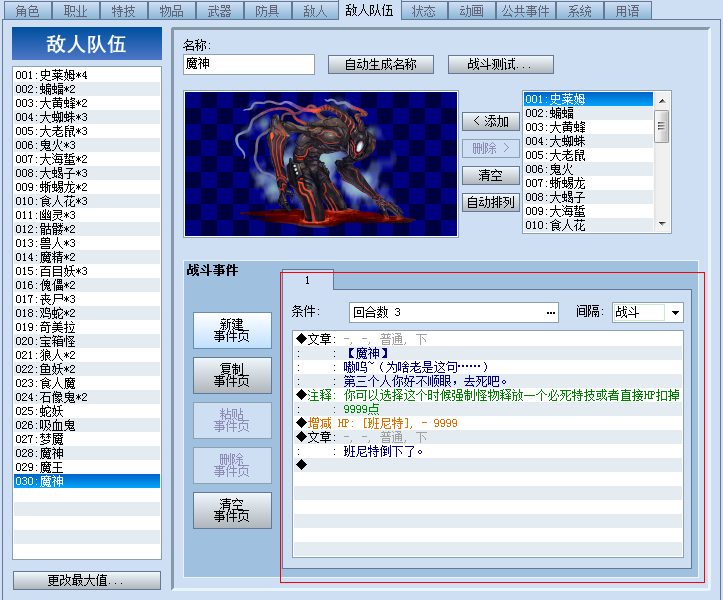723x600 pixels.
Task: Select enemy 009:大海蜇 in the enemy list
Action: pyautogui.click(x=588, y=211)
